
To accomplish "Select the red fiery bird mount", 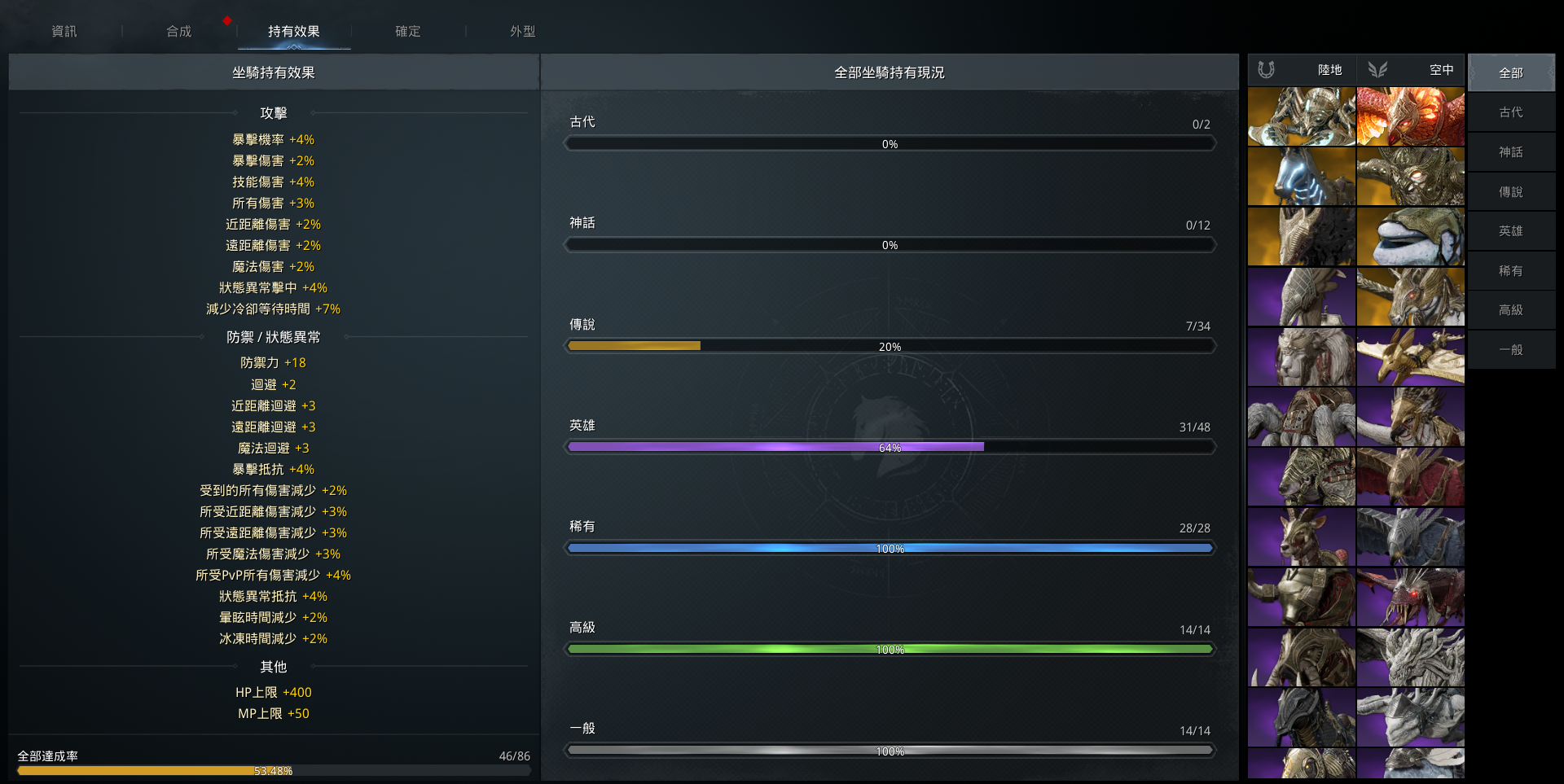I will click(x=1410, y=116).
